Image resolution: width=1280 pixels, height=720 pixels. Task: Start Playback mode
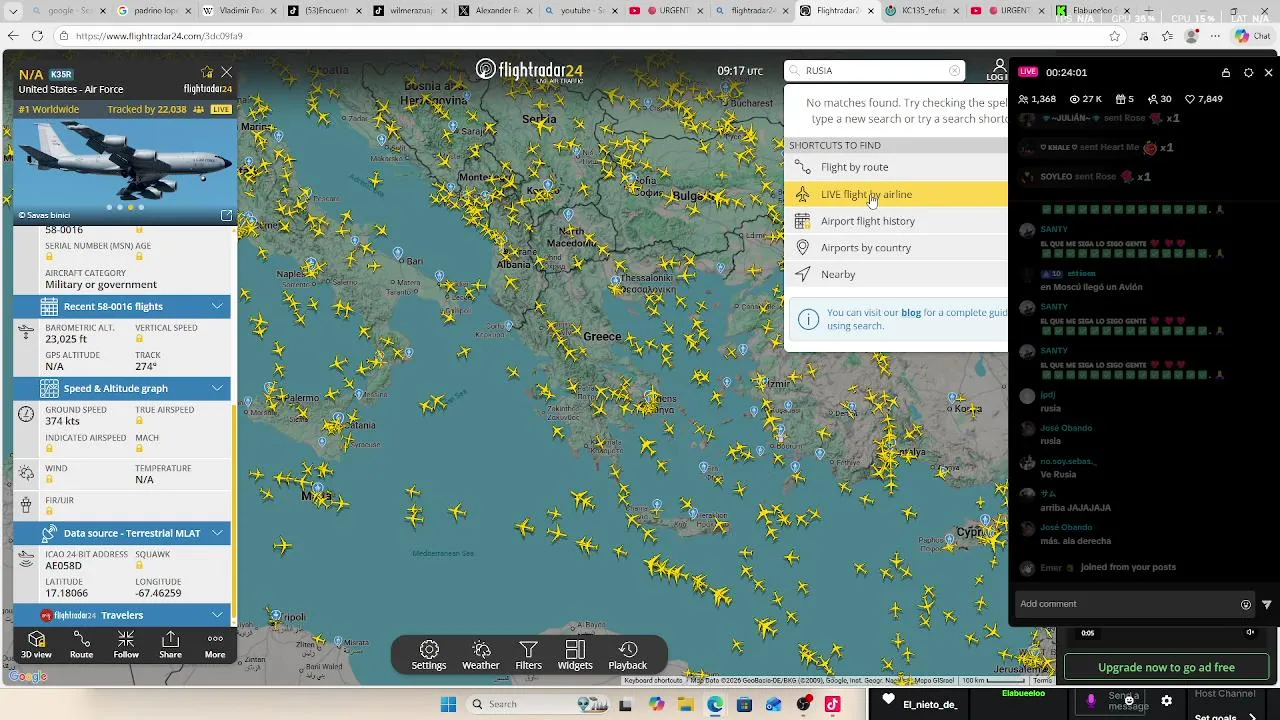[628, 656]
